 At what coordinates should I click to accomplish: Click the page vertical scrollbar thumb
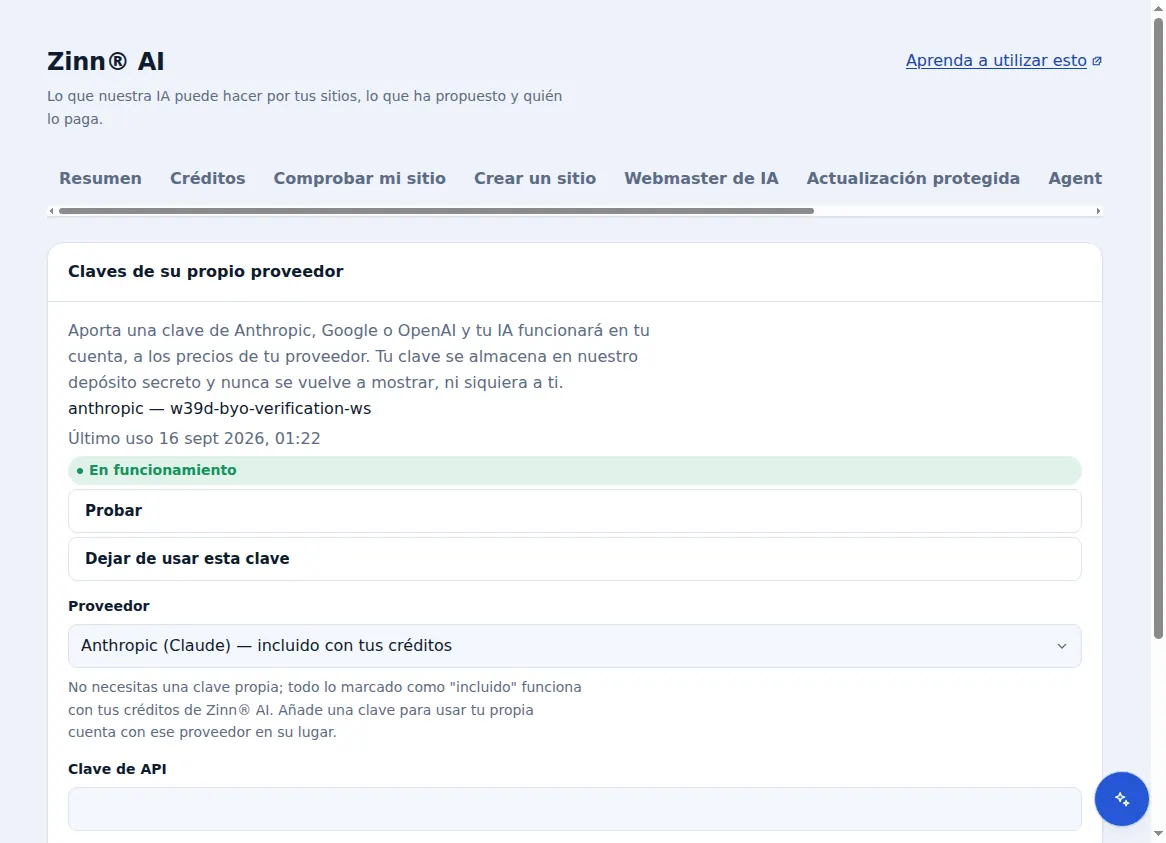click(x=1158, y=327)
